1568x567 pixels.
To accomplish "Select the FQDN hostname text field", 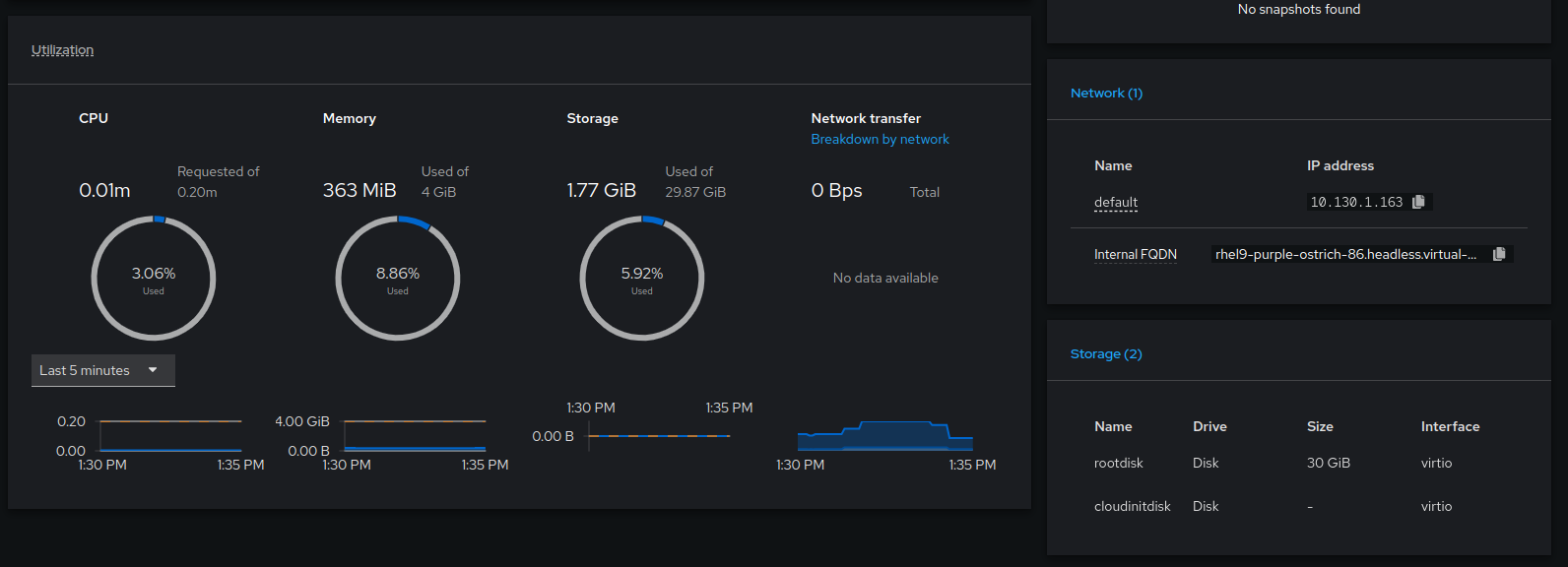I will pos(1345,255).
